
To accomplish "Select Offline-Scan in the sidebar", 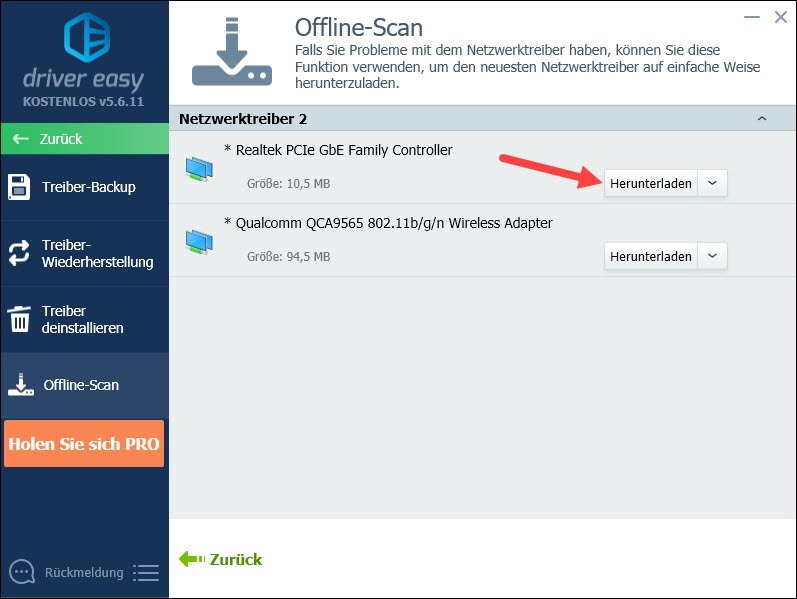I will (x=85, y=385).
